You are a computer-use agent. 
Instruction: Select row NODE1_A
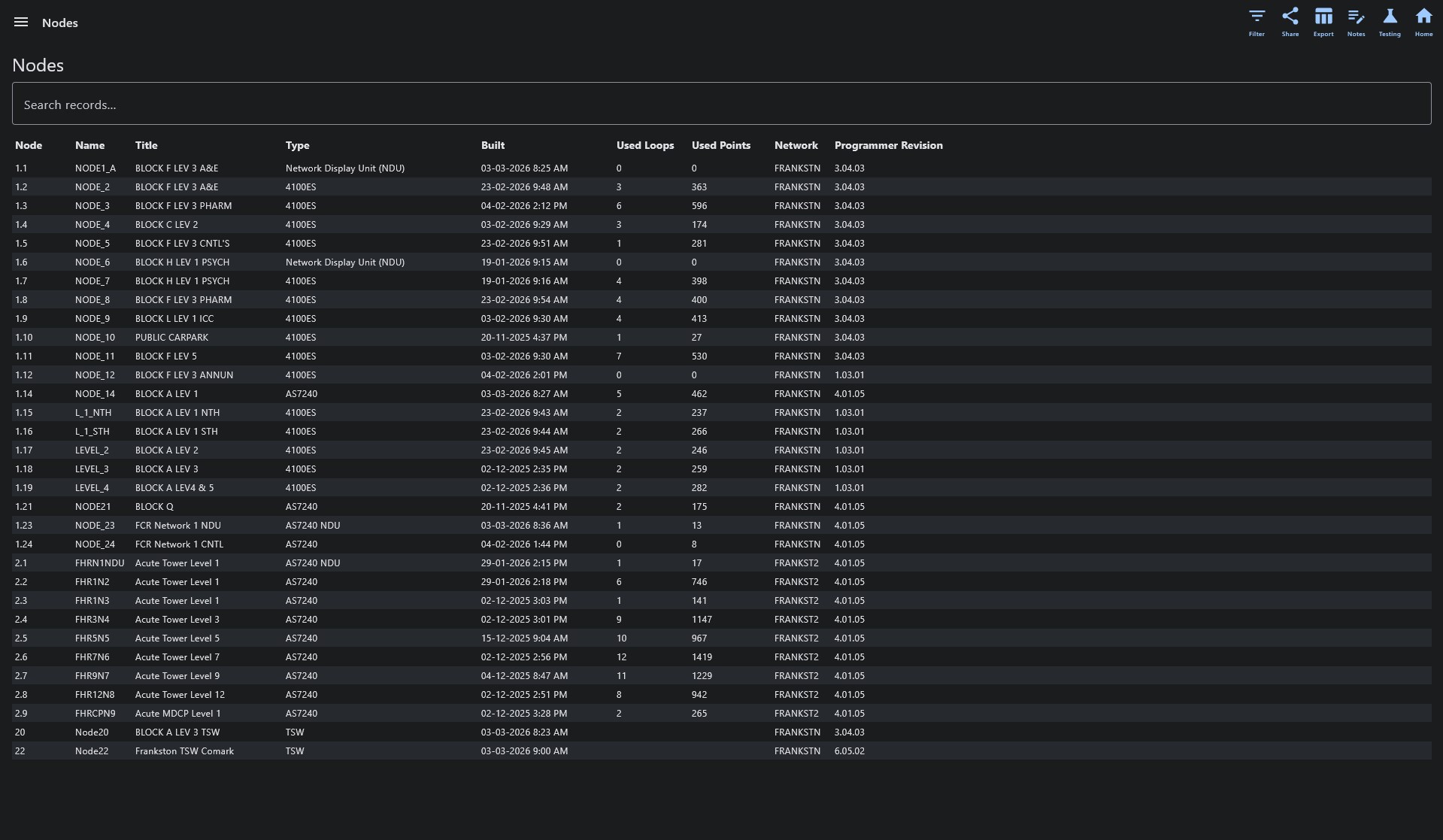tap(721, 168)
